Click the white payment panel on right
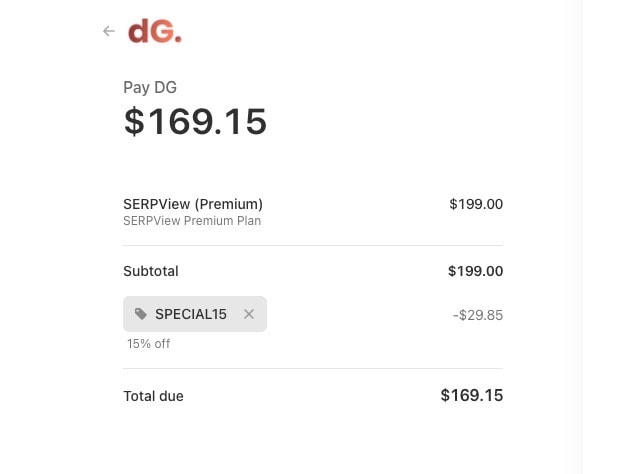This screenshot has width=617, height=474. coord(600,237)
